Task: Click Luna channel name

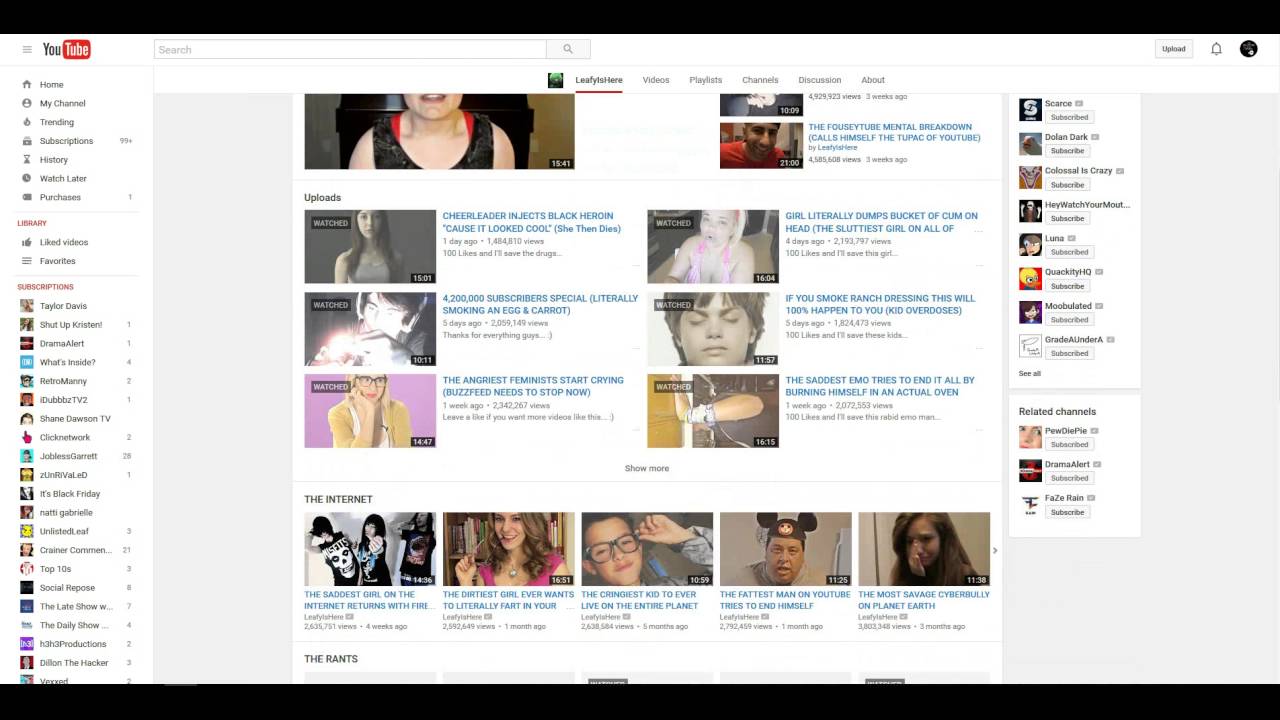Action: click(1054, 238)
